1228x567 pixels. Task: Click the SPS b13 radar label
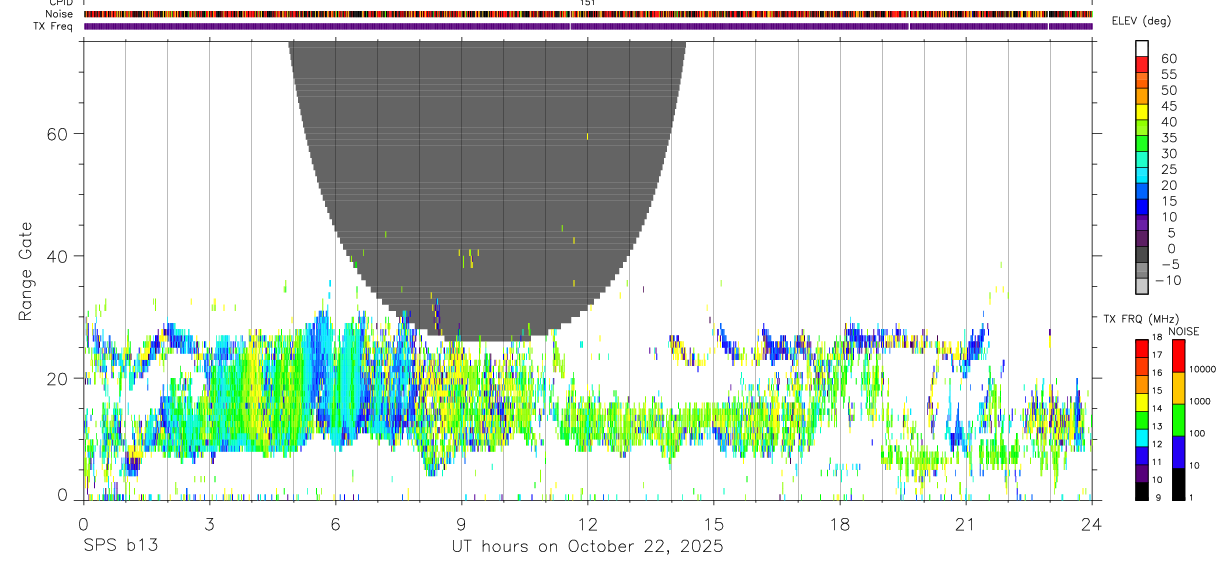click(x=120, y=546)
